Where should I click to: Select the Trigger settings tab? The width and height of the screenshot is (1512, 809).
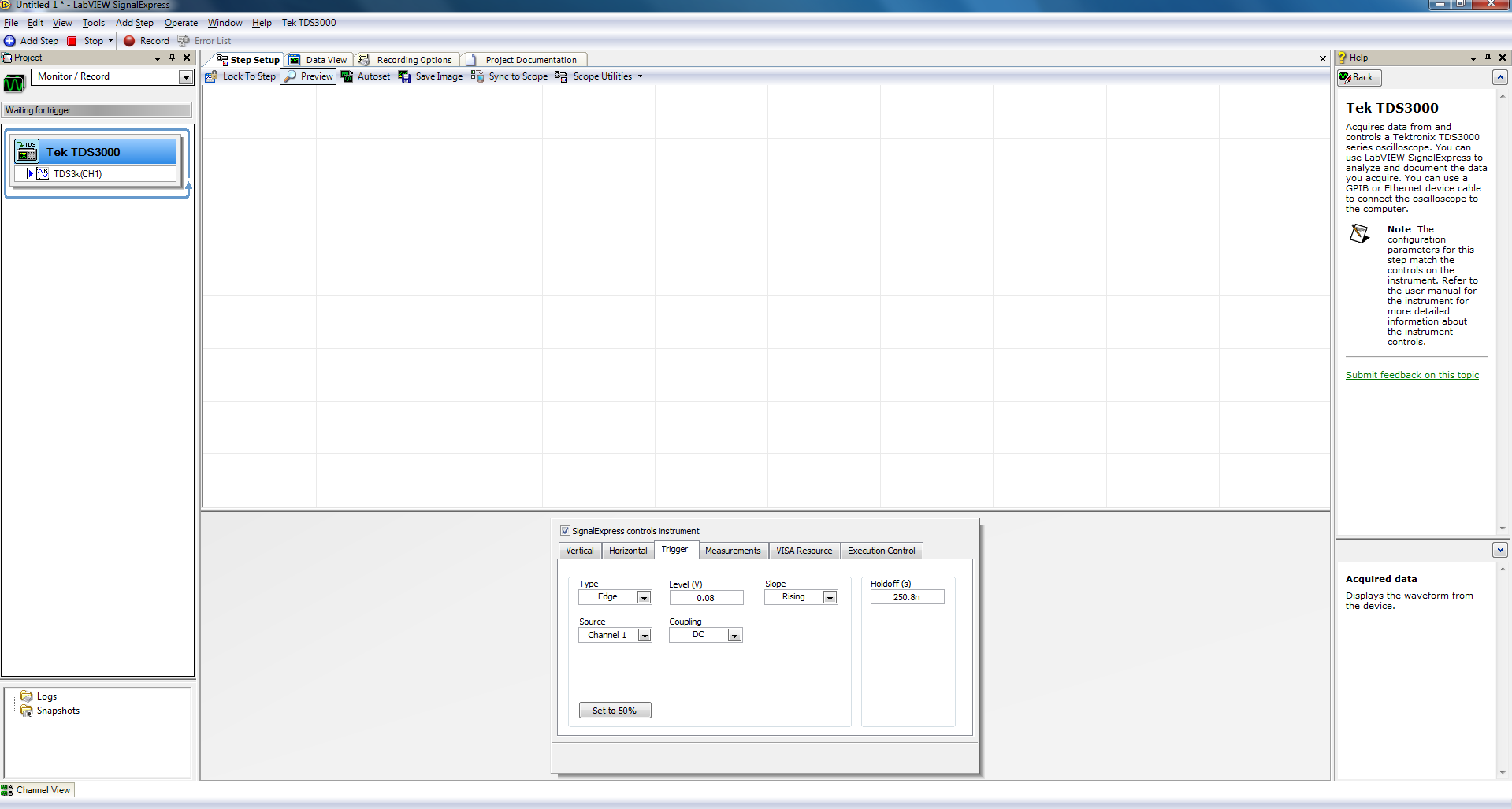(674, 550)
